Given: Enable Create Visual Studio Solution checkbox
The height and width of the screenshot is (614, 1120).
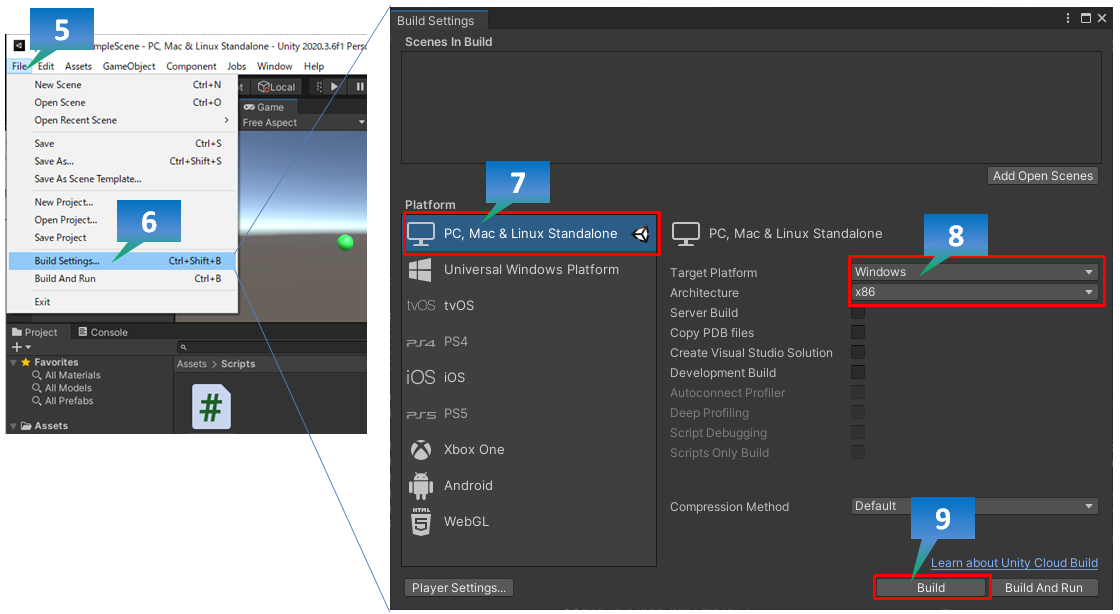Looking at the screenshot, I should (858, 353).
